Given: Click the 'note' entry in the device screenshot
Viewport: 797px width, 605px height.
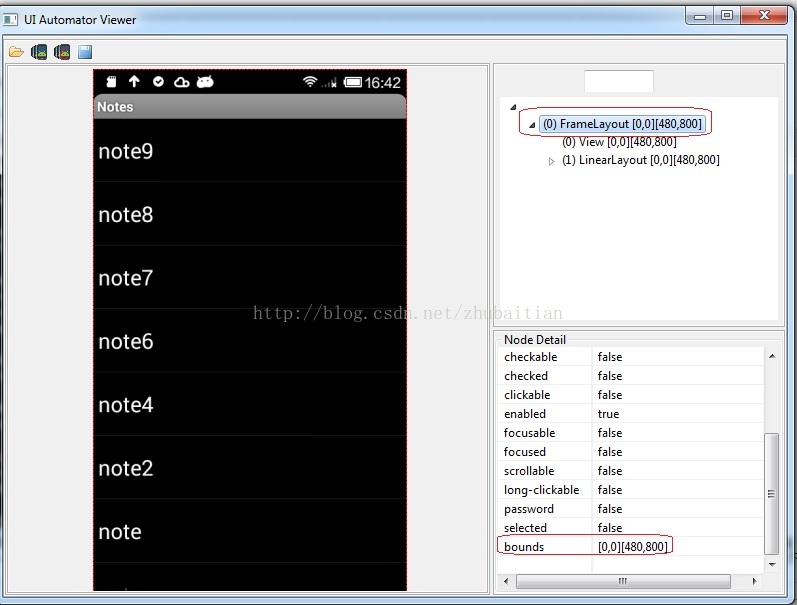Looking at the screenshot, I should (x=250, y=531).
